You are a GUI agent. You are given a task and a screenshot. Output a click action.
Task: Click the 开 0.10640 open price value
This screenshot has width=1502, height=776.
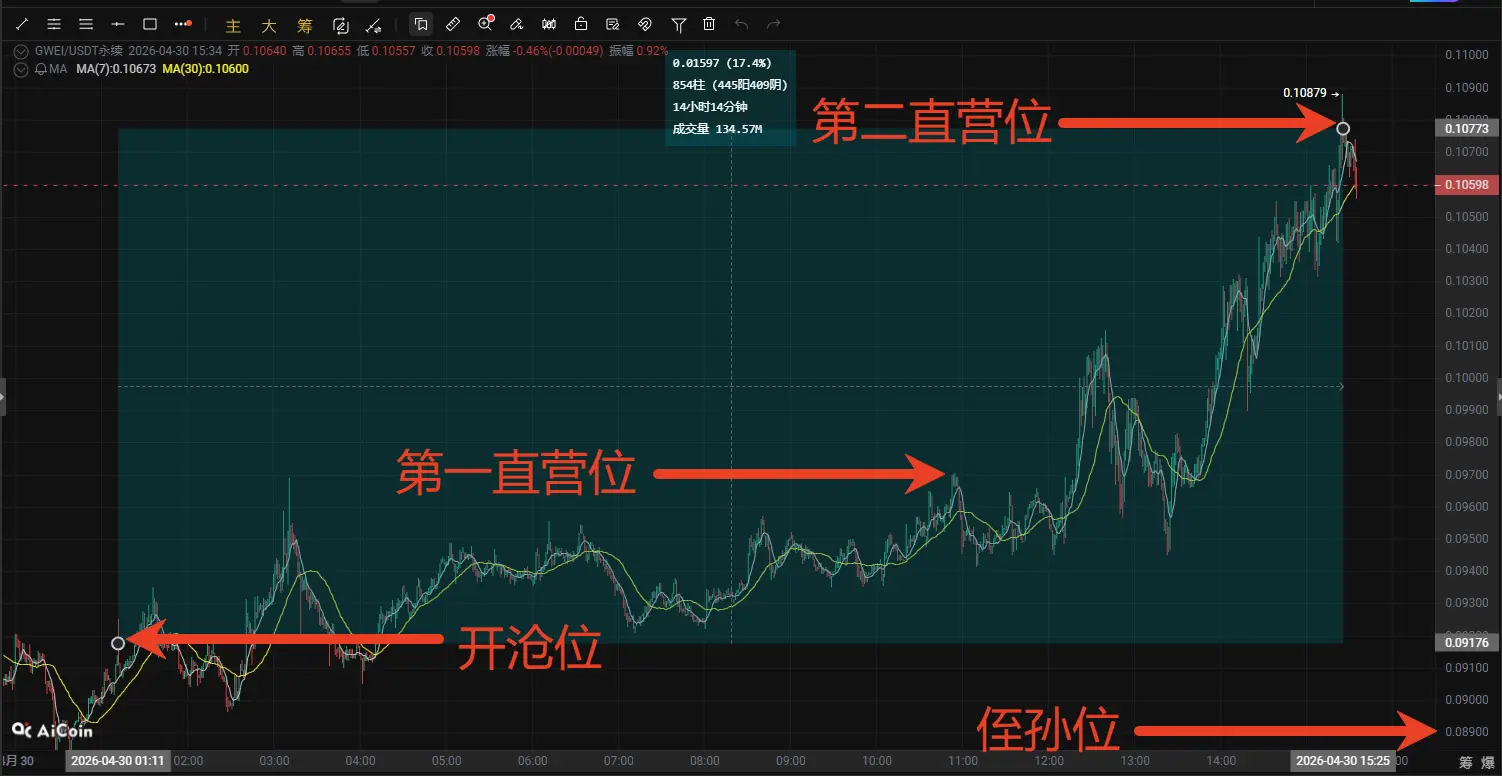(256, 51)
